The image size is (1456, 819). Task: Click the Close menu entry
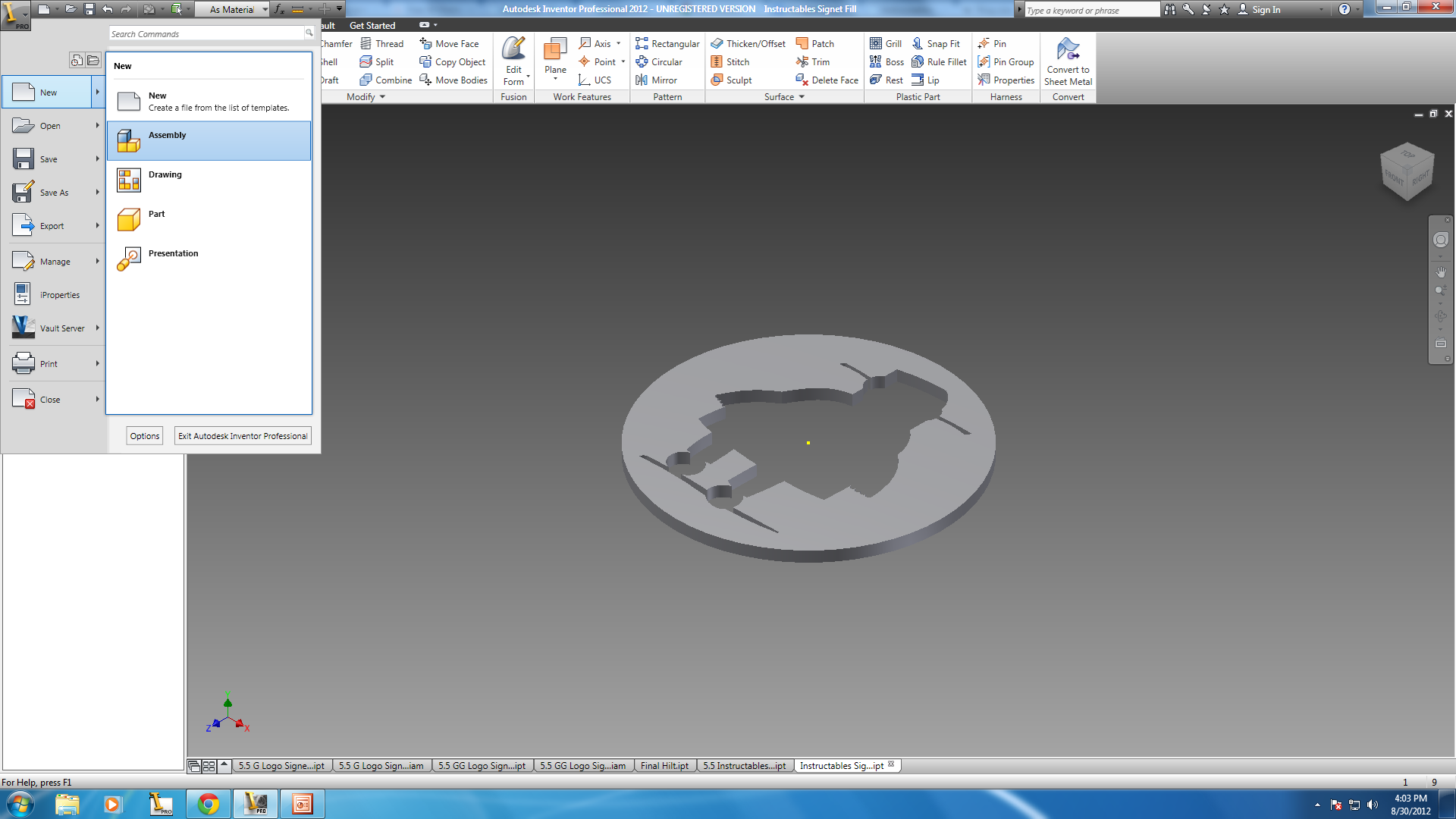(x=53, y=400)
